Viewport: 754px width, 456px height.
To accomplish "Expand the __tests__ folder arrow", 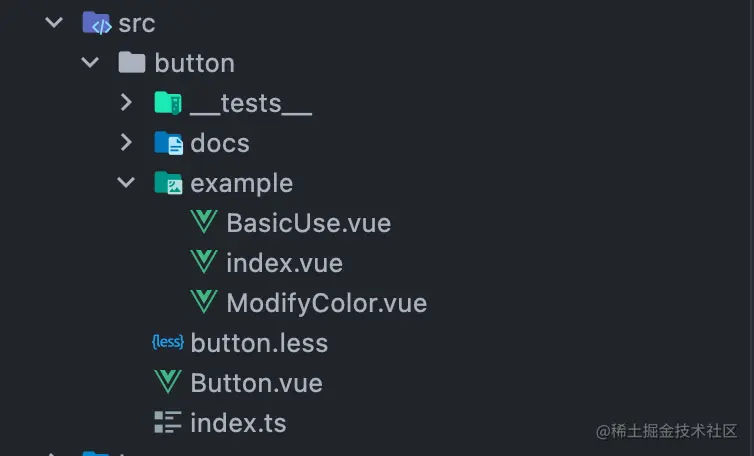I will [126, 102].
